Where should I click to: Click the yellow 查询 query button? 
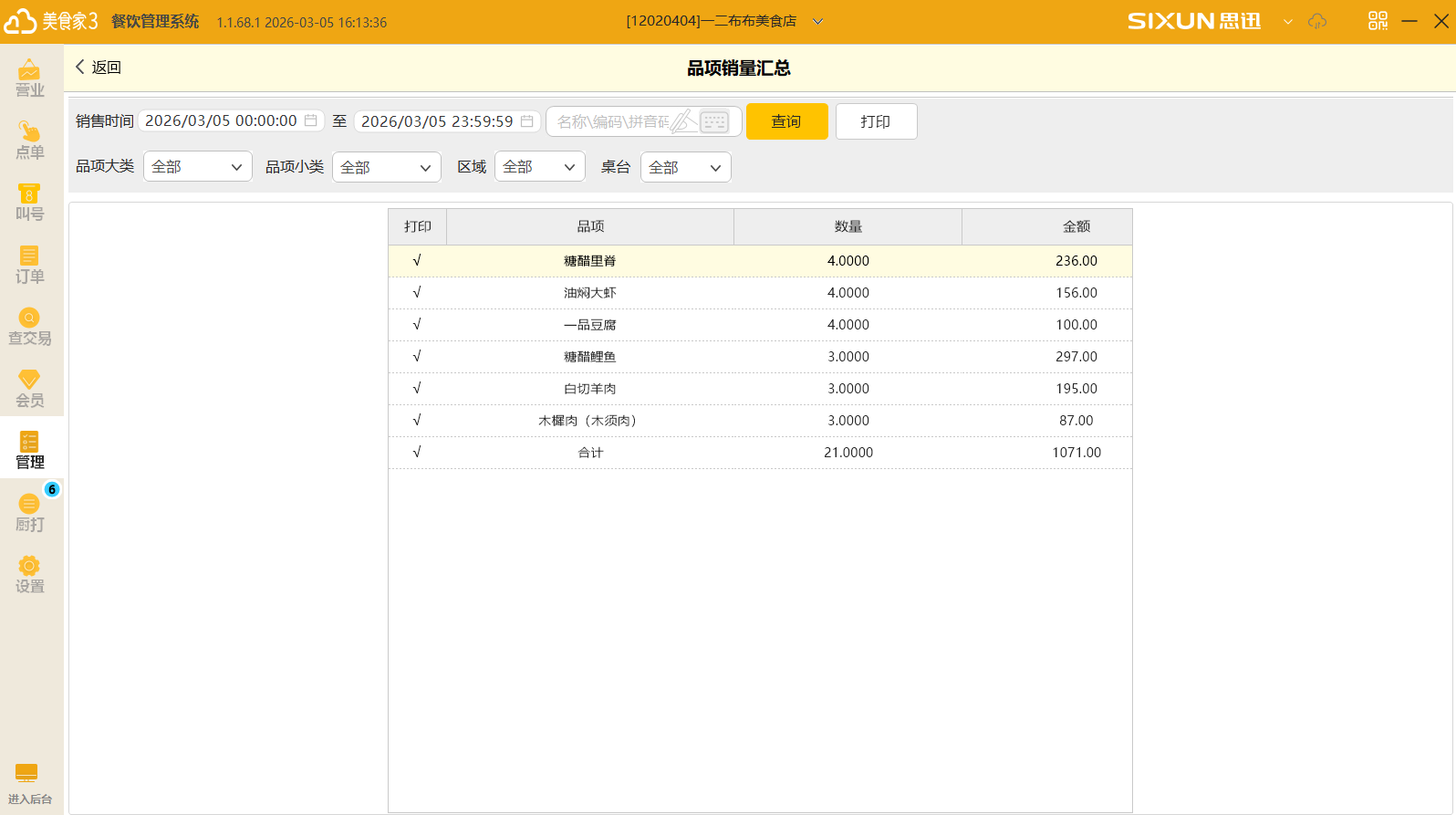coord(786,121)
